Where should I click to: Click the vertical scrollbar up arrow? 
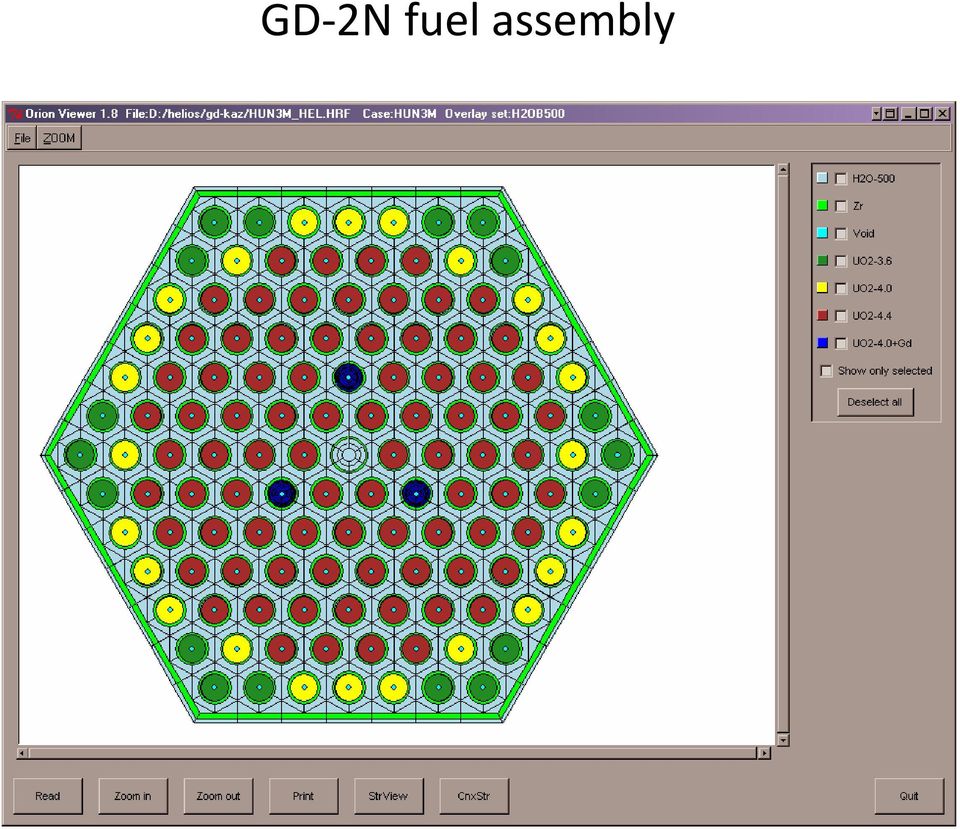point(782,170)
